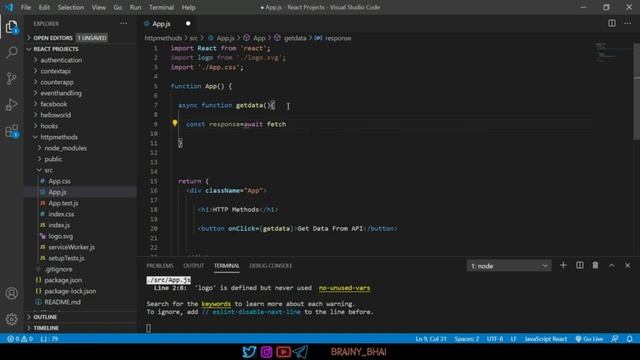This screenshot has width=640, height=360.
Task: Split the terminal panel
Action: (580, 265)
